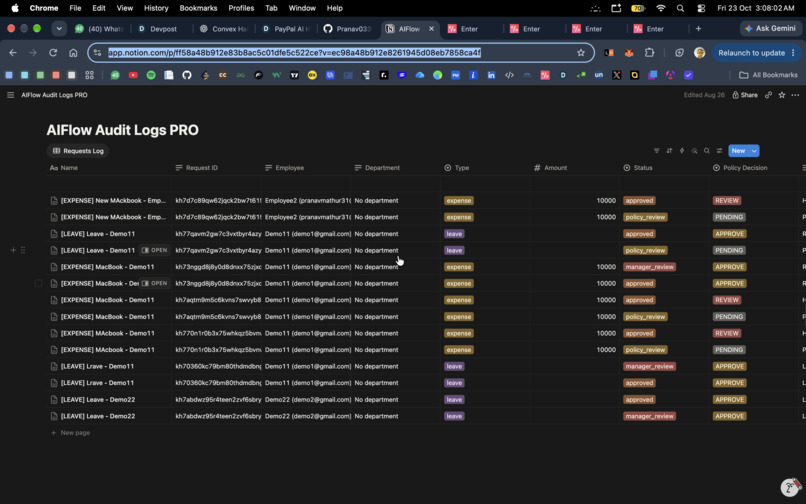Image resolution: width=806 pixels, height=504 pixels.
Task: Click the Filter icon in database toolbar
Action: point(656,151)
